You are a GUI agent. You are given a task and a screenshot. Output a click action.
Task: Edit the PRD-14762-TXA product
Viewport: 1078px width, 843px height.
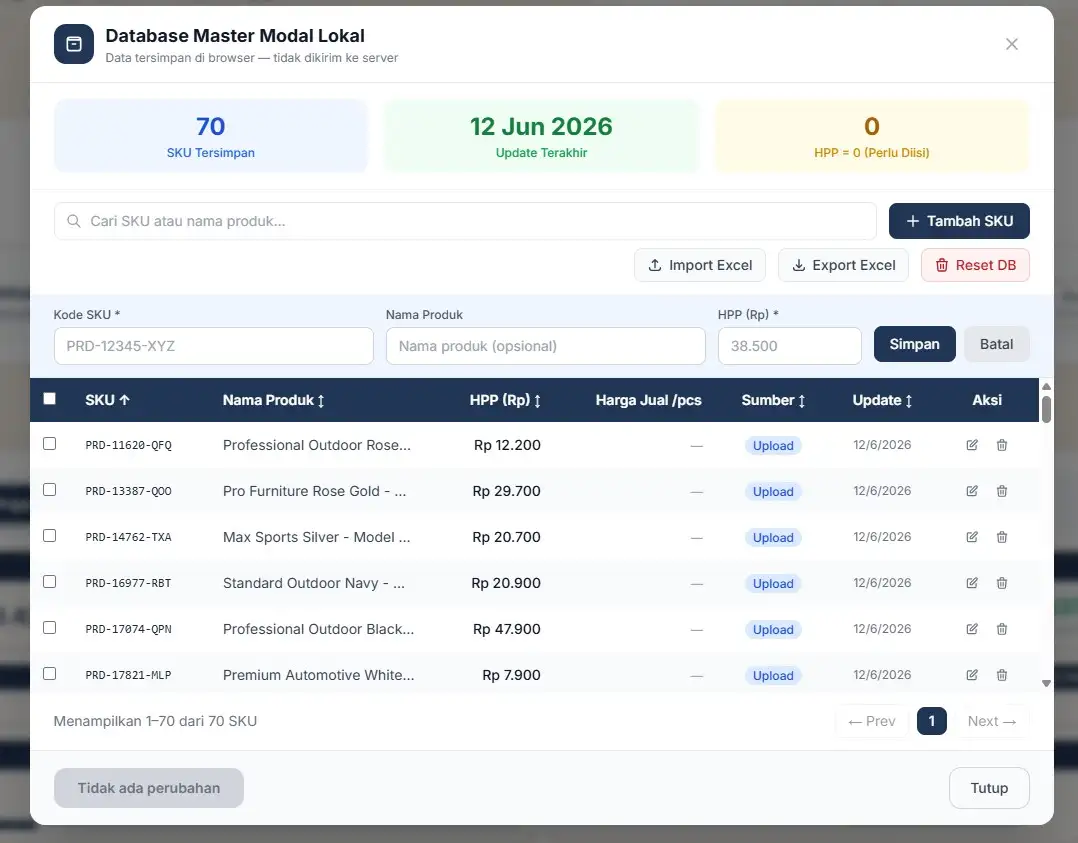pos(971,537)
